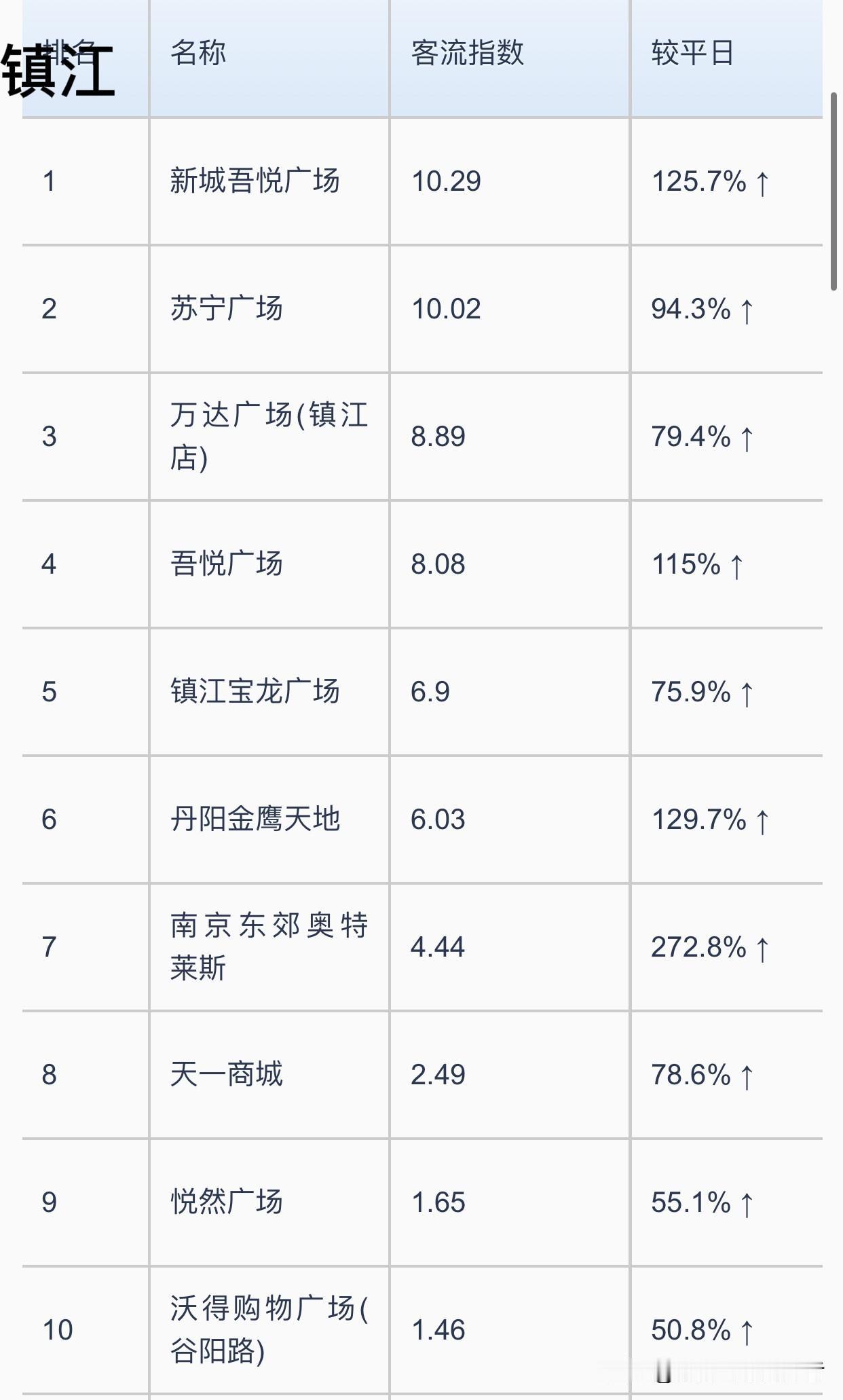Click the up arrow beside 272.8%
The height and width of the screenshot is (1400, 843).
pos(762,948)
